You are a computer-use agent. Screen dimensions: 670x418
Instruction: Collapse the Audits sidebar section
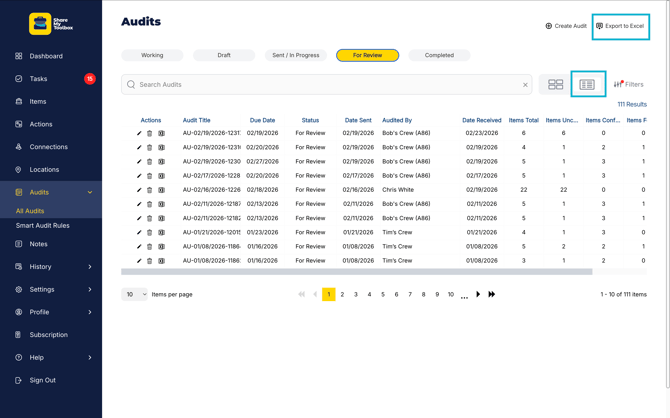90,192
